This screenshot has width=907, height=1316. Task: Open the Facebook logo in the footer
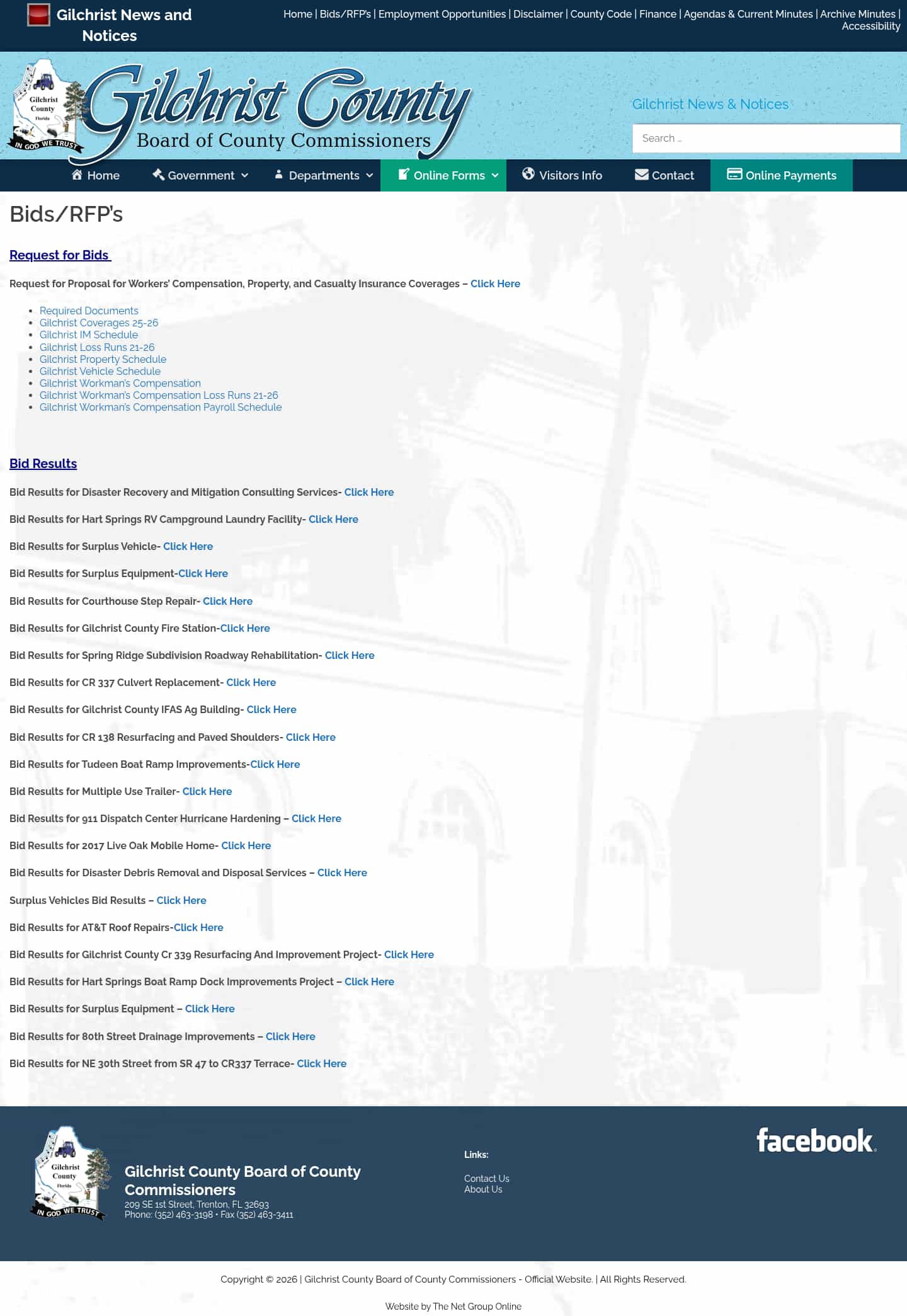(x=816, y=1141)
